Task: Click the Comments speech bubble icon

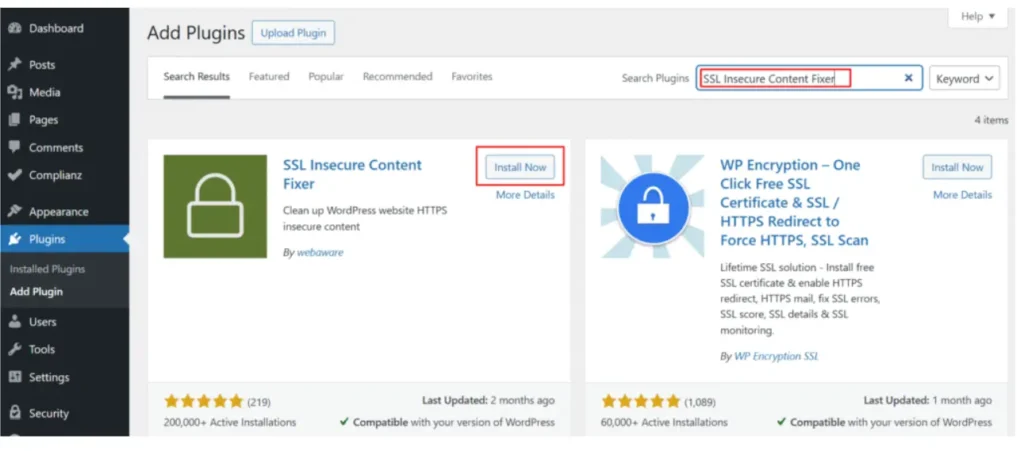Action: [x=14, y=147]
